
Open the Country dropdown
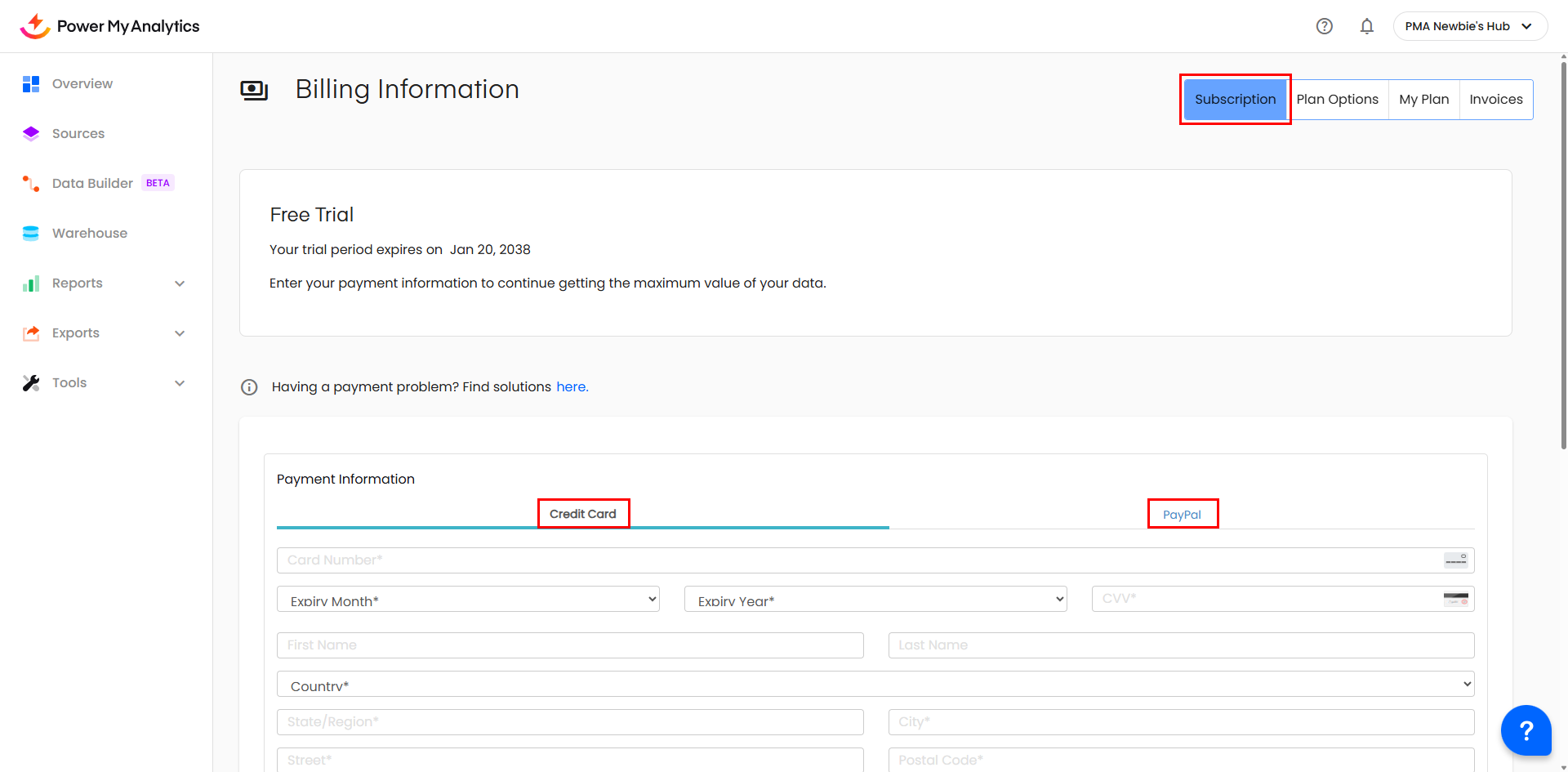tap(875, 685)
